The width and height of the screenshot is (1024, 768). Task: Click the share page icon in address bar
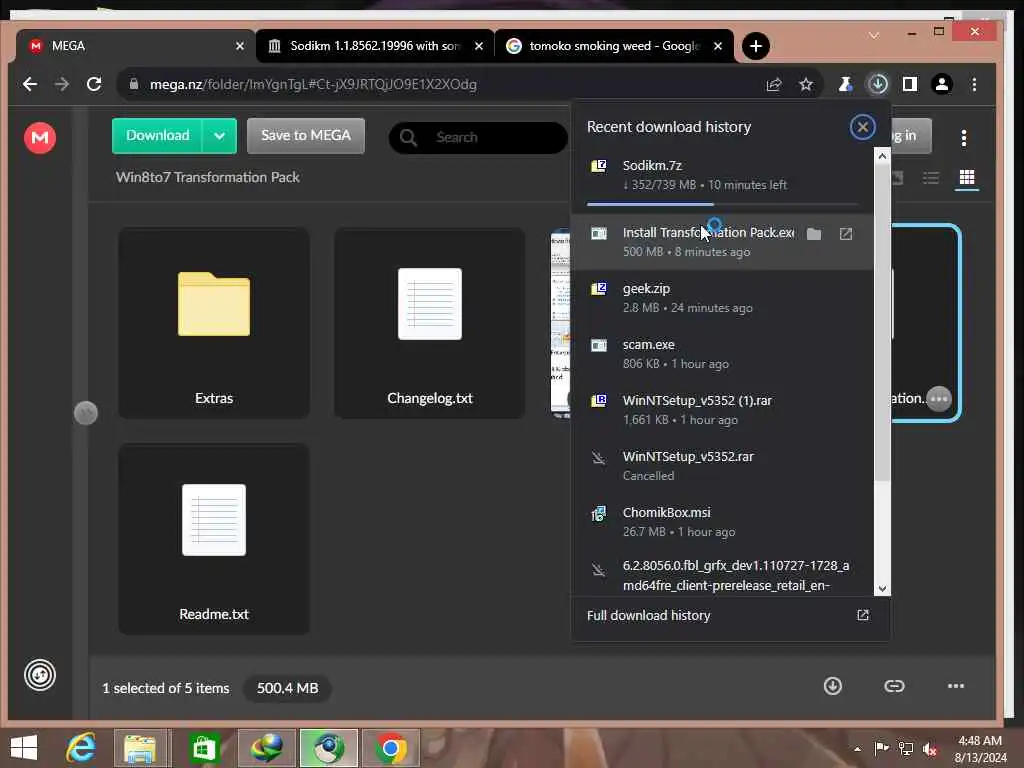click(774, 84)
